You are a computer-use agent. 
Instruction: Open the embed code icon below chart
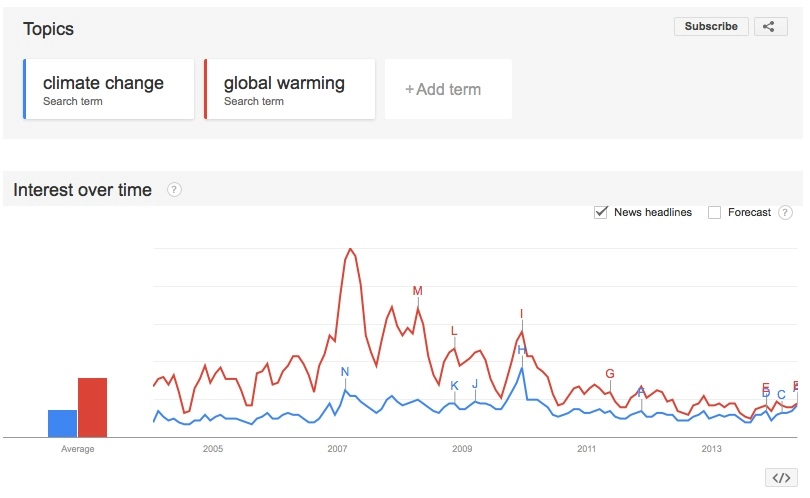coord(778,478)
